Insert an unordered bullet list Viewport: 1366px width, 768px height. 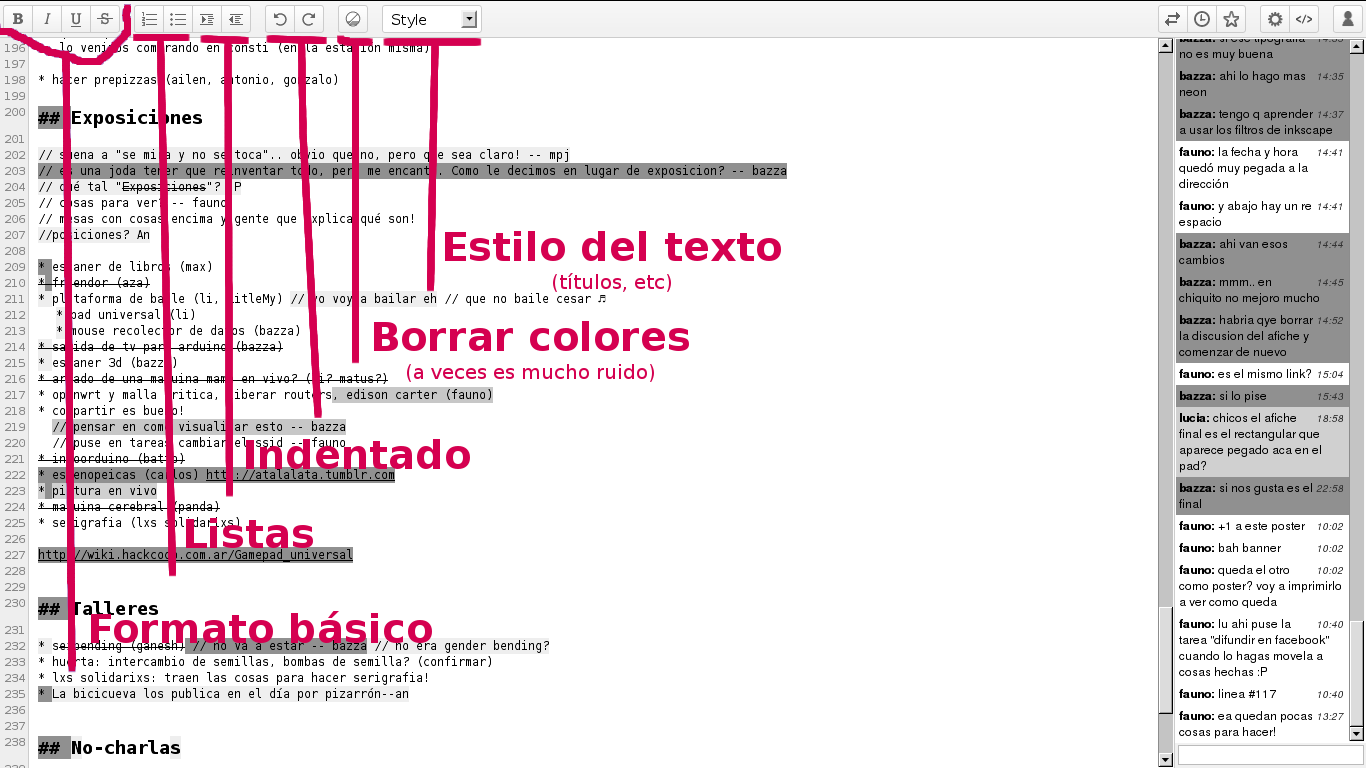click(177, 19)
